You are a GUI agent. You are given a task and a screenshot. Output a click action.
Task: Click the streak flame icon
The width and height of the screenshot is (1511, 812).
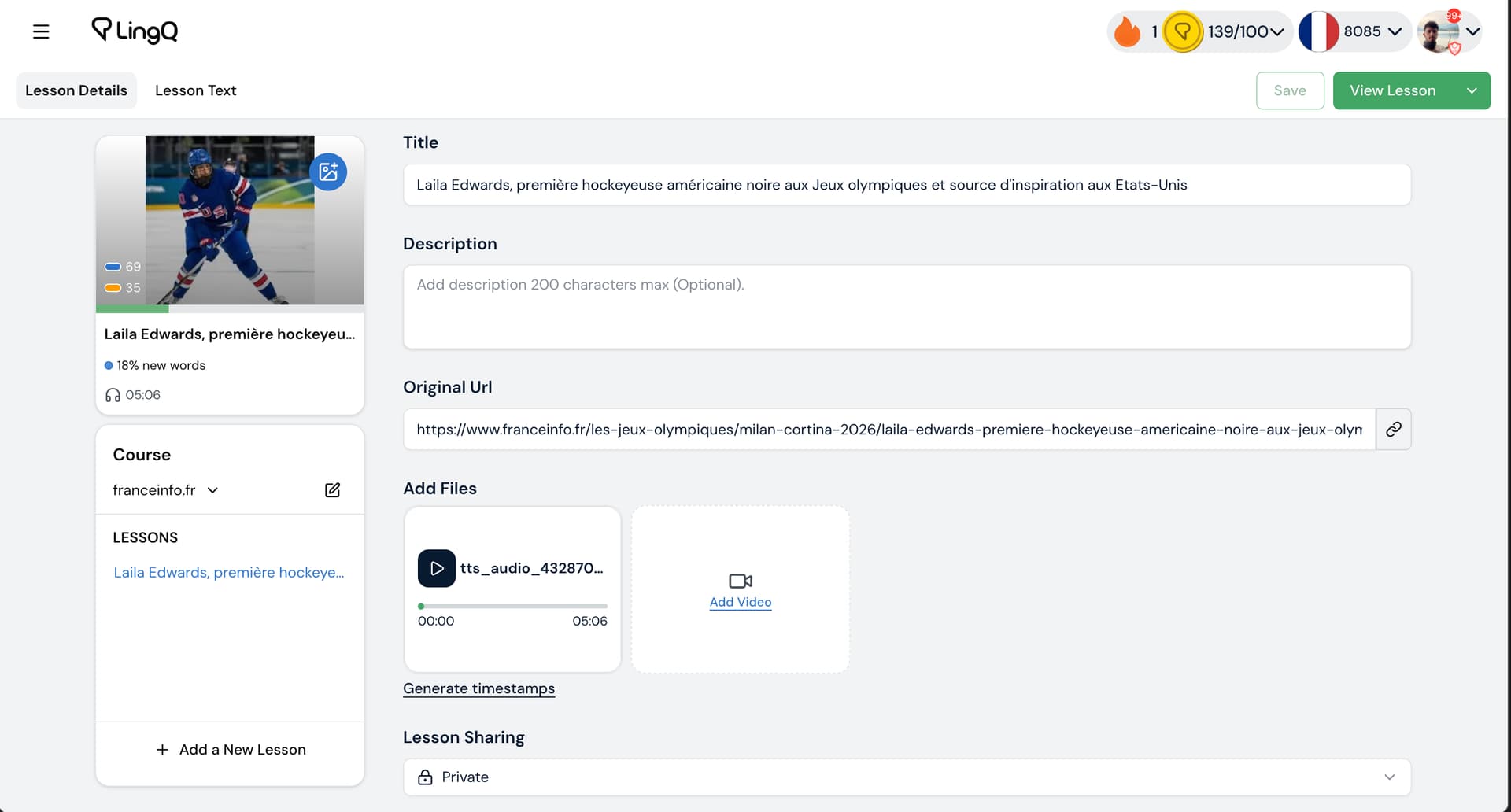tap(1127, 31)
